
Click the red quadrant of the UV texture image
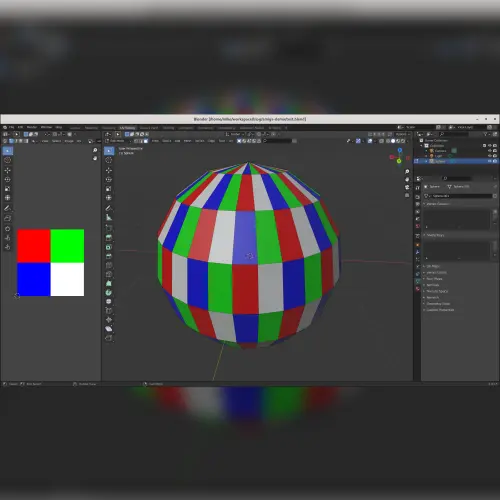34,246
